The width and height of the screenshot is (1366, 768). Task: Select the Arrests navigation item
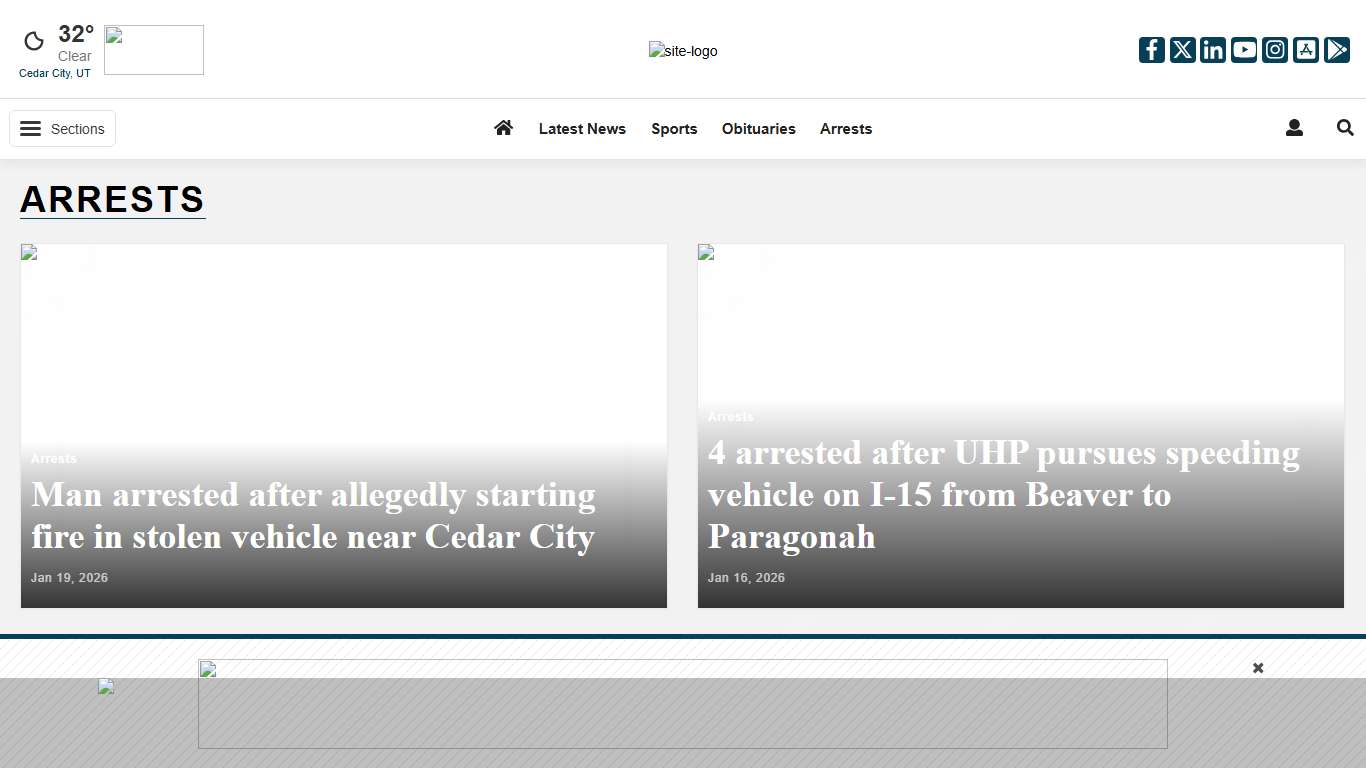(x=845, y=128)
